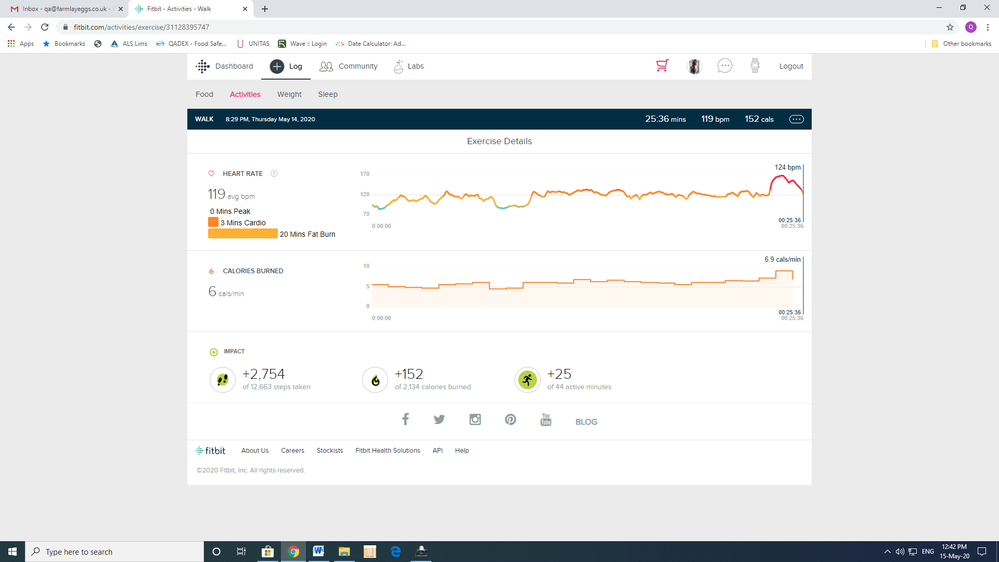Click the heart rate heart icon

(x=212, y=173)
